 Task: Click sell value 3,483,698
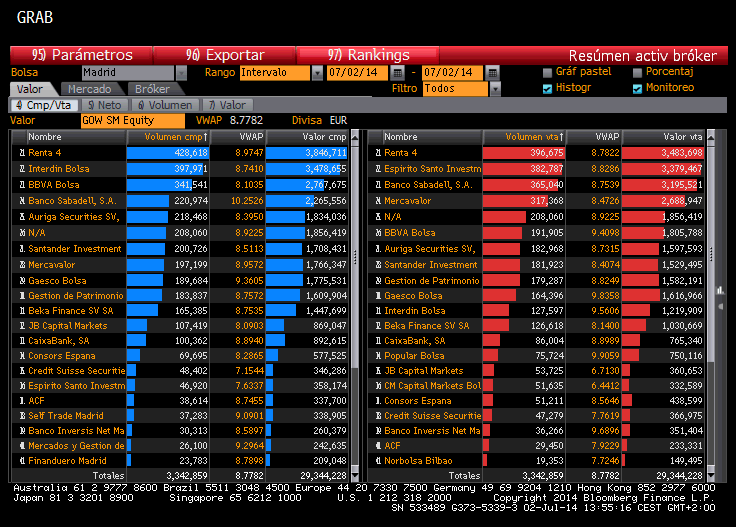(682, 153)
